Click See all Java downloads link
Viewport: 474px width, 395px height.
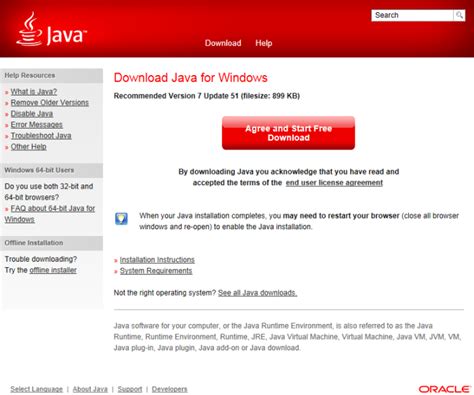pos(257,293)
